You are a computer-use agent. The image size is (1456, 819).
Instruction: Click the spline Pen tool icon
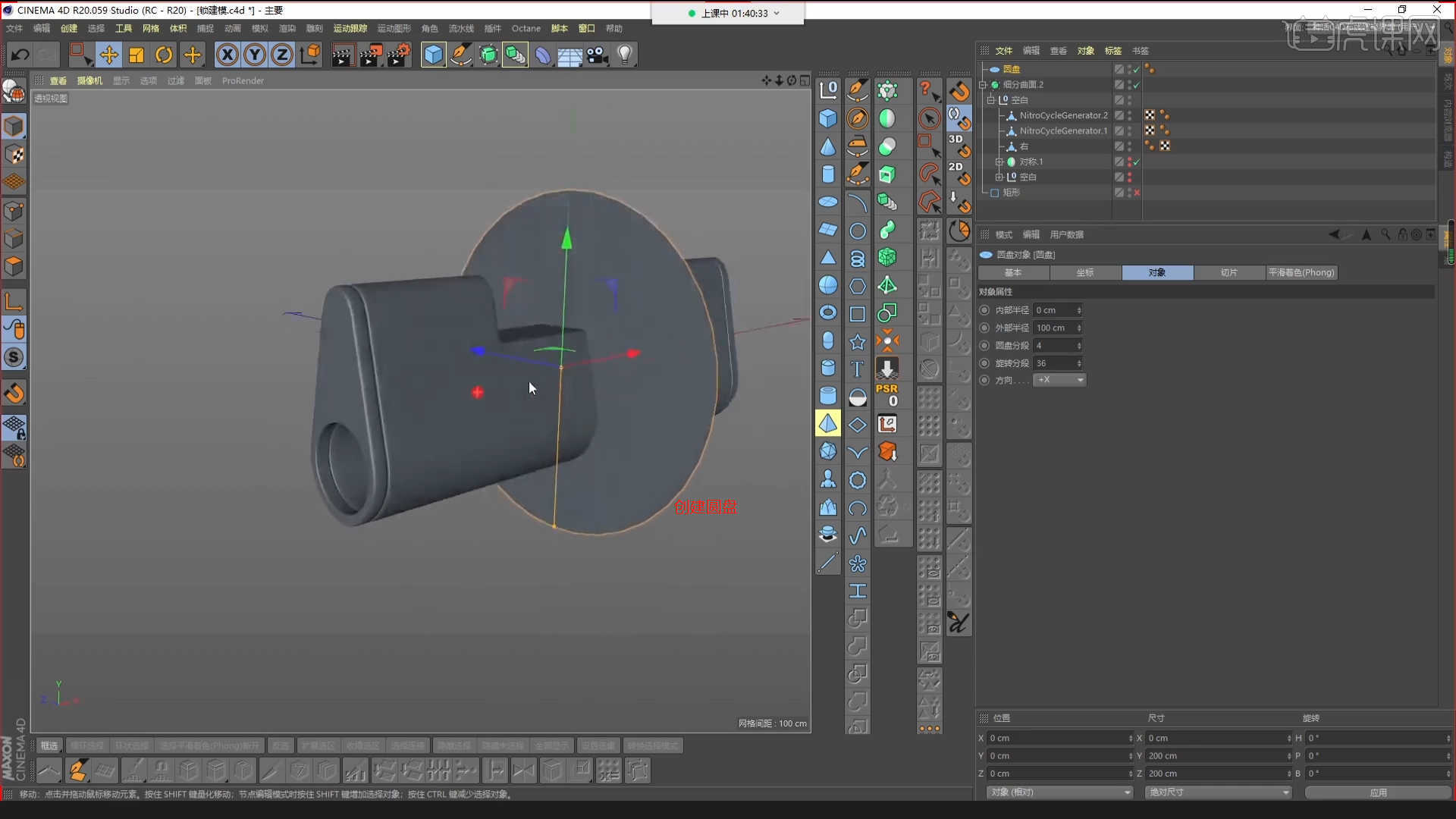460,55
